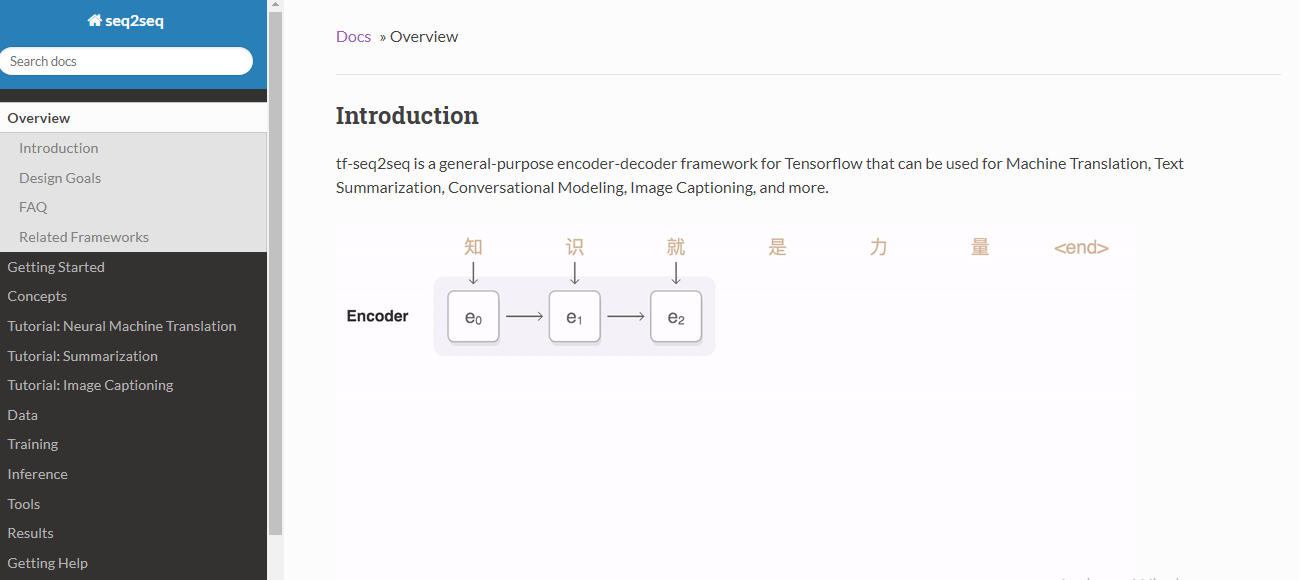
Task: Click the Encoder label in diagram
Action: pos(377,316)
